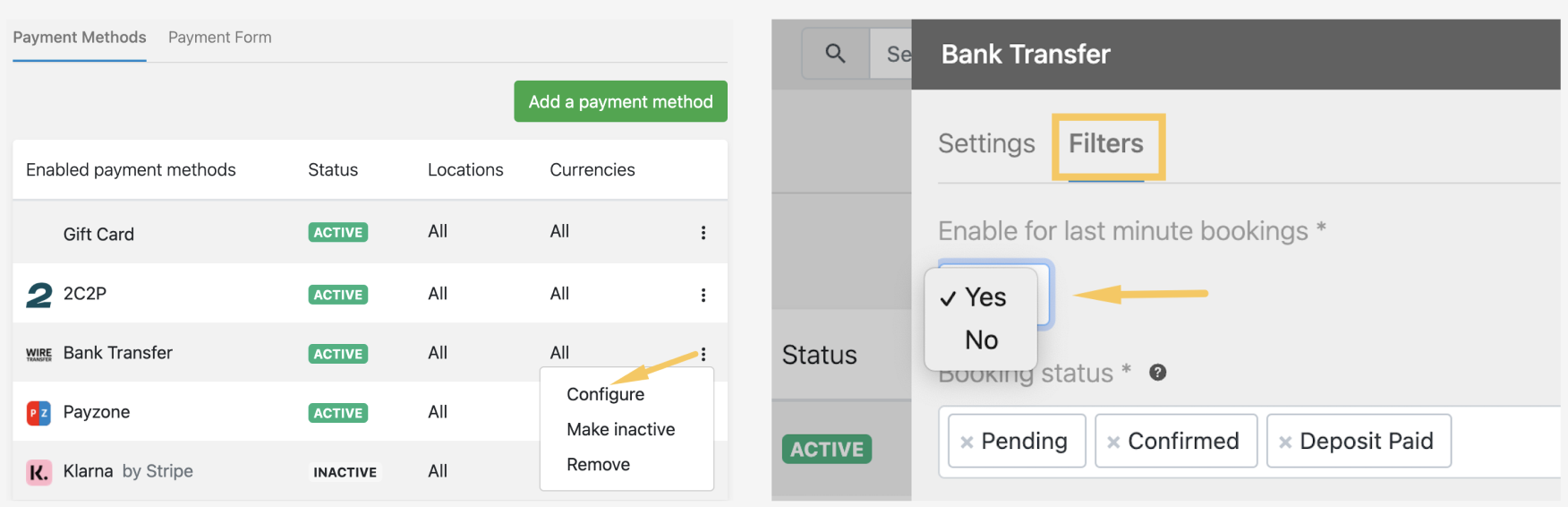Remove the Deposit Paid tag via its x icon

click(x=1285, y=442)
